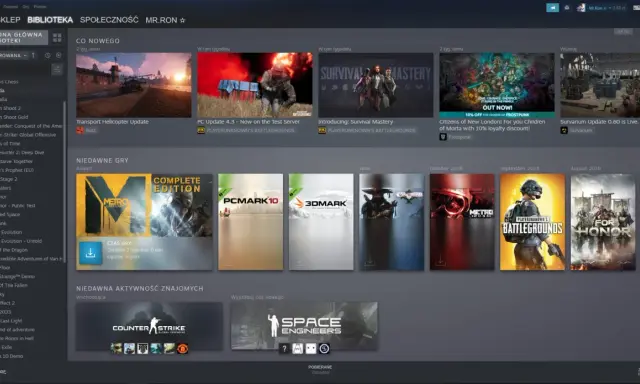Open the MR.RON profile tab
Viewport: 640px width, 384px height.
(x=165, y=20)
